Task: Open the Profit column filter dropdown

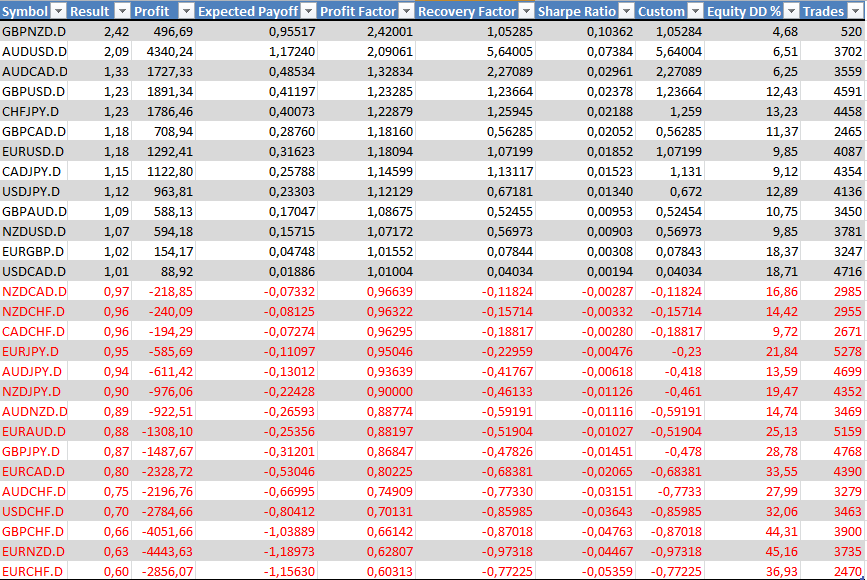Action: [x=187, y=11]
